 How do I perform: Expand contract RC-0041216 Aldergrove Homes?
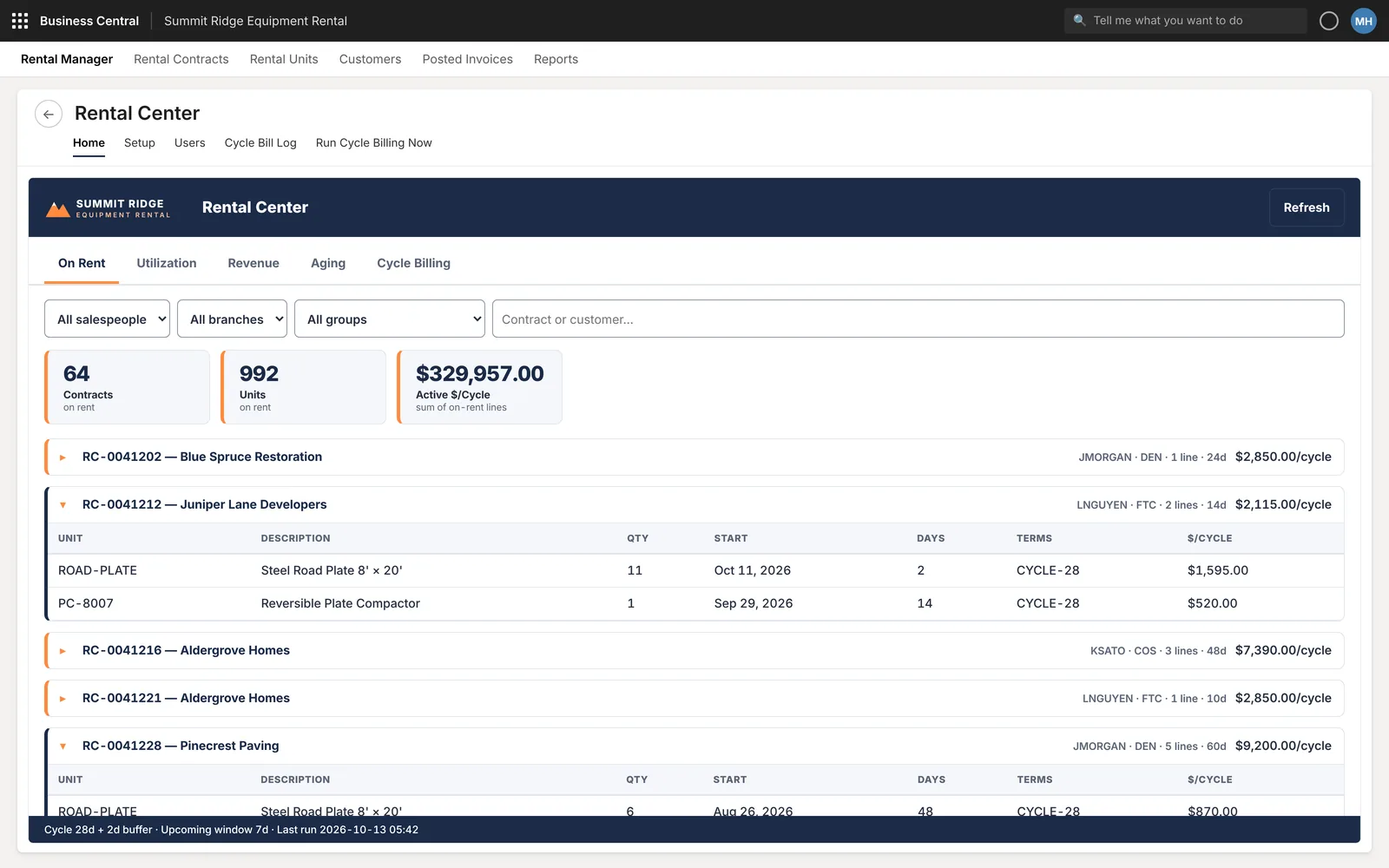[x=63, y=651]
